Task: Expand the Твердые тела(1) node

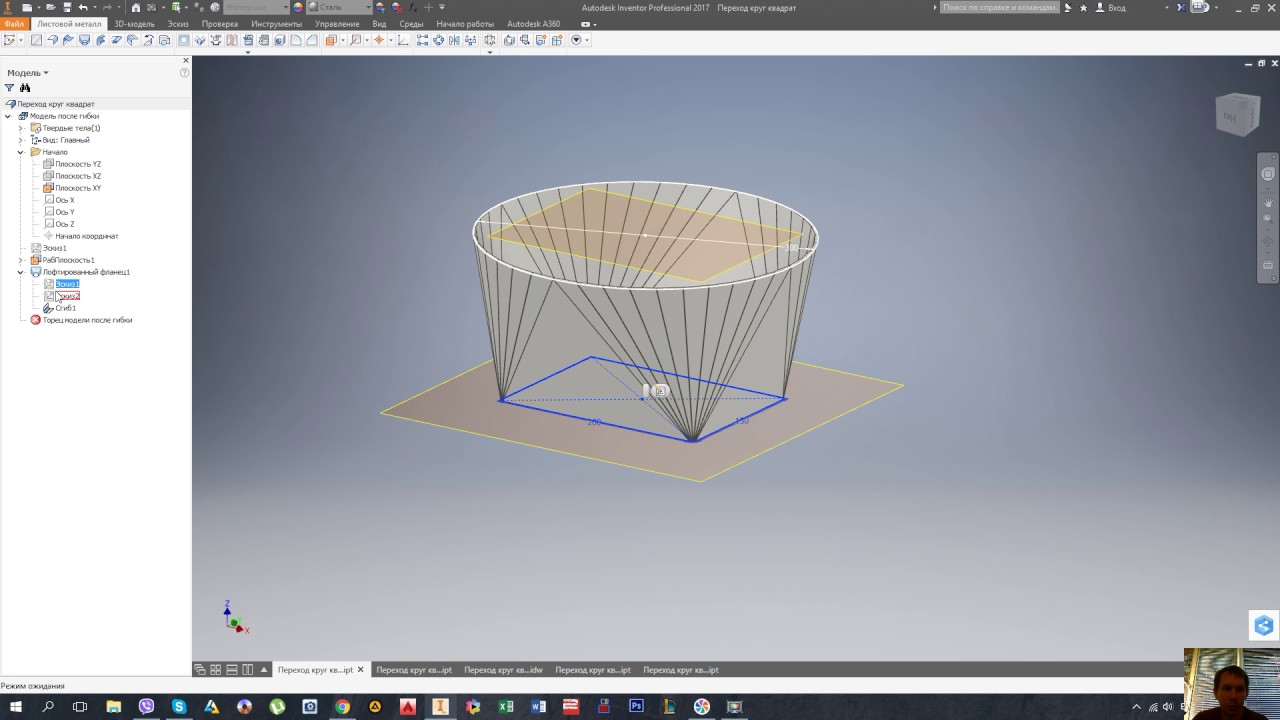Action: (21, 128)
